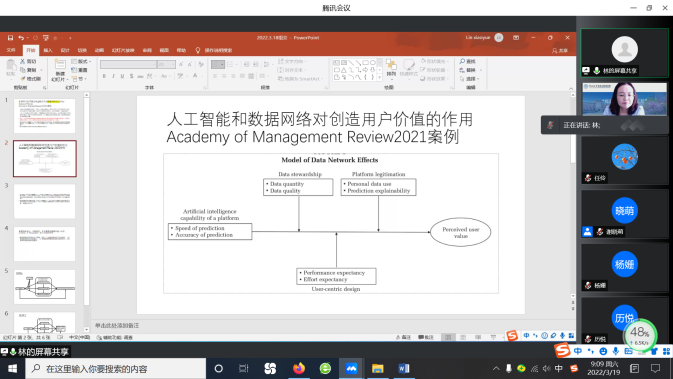Click the Undo arrow icon
Viewport: 673px width, 379px height.
(21, 38)
